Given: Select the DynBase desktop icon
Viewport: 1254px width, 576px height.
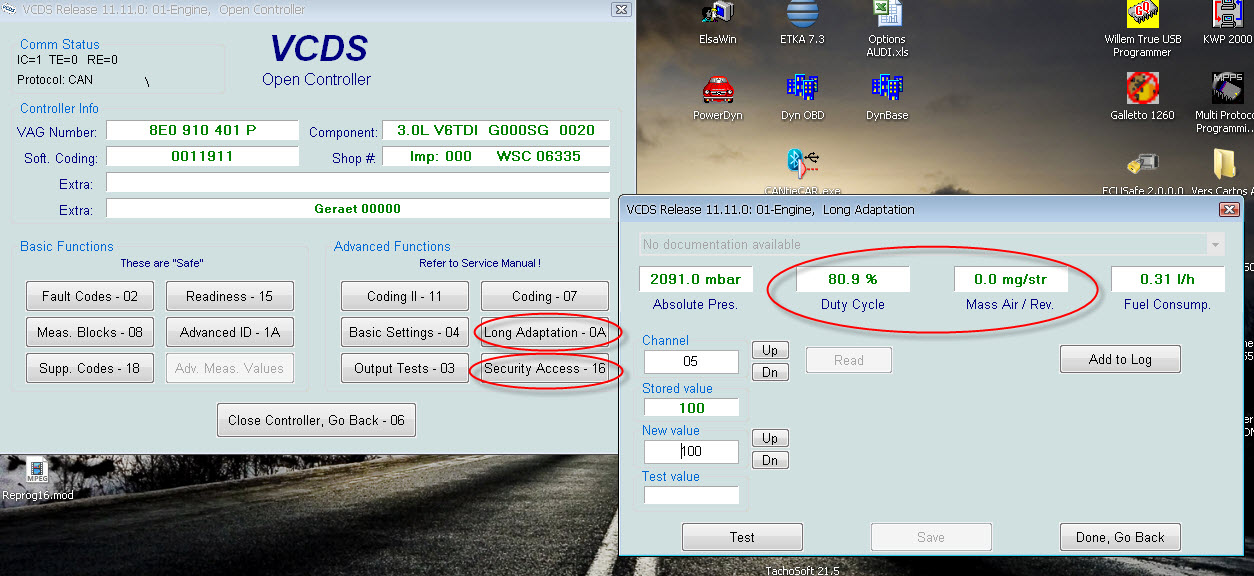Looking at the screenshot, I should pyautogui.click(x=886, y=90).
